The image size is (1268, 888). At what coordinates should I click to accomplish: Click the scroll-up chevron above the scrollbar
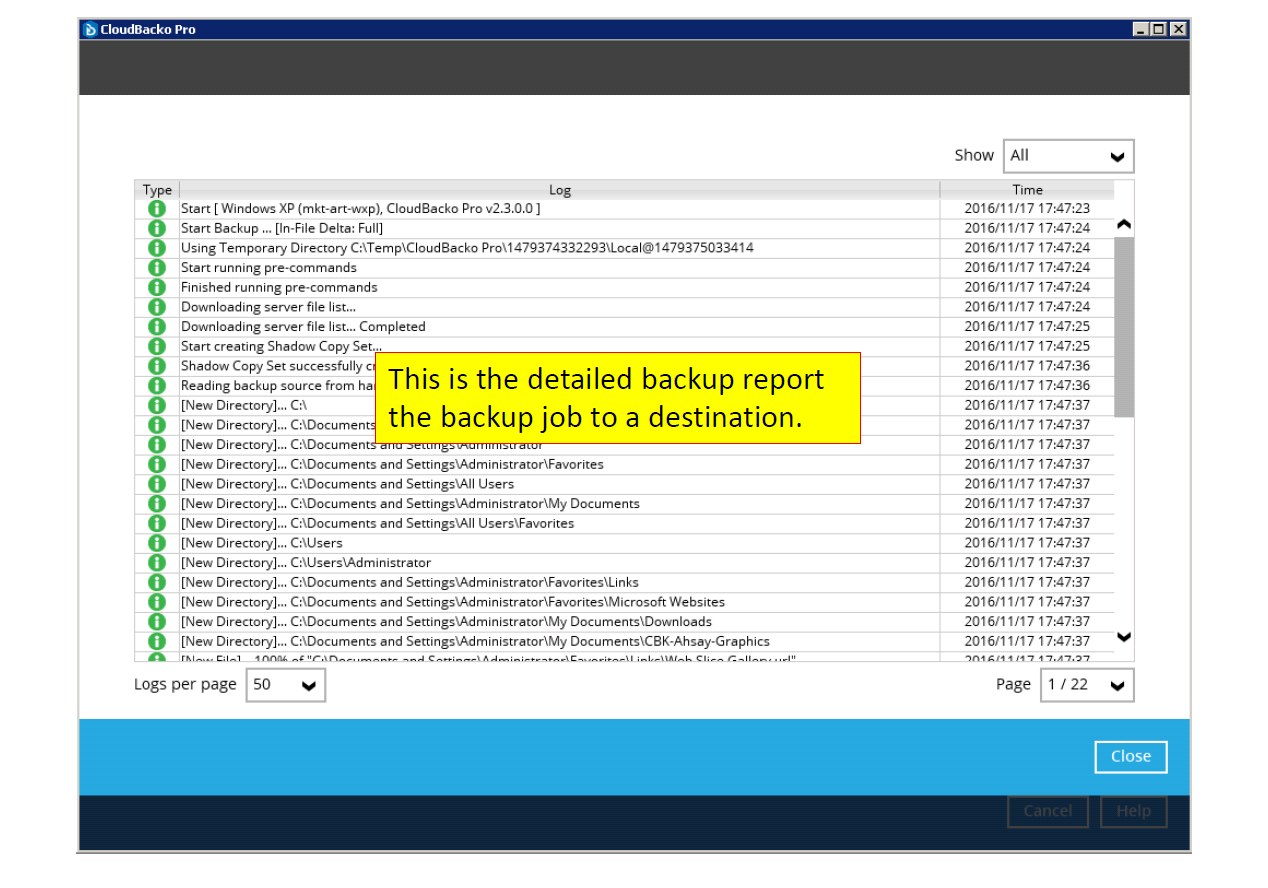click(1123, 225)
